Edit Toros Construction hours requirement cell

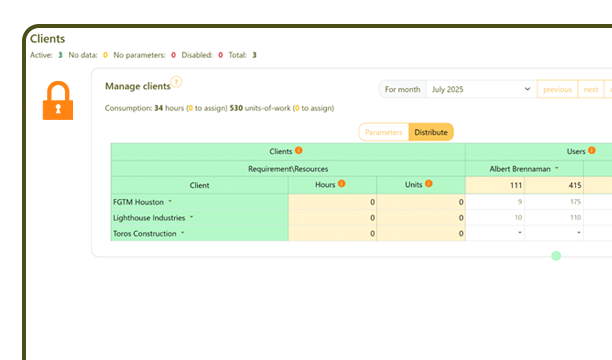[333, 233]
